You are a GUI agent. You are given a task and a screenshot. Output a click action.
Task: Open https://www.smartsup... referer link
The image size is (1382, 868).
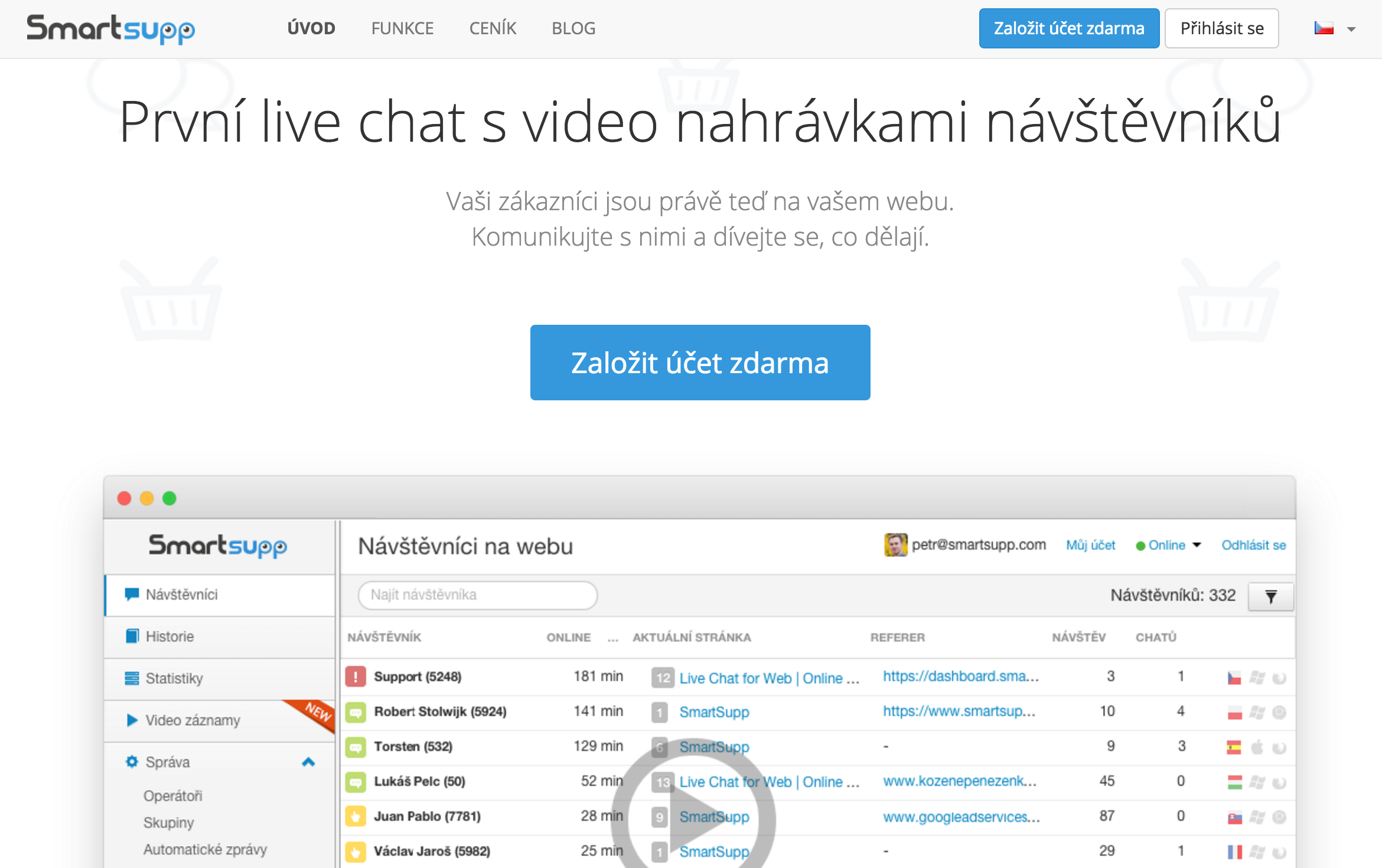959,711
